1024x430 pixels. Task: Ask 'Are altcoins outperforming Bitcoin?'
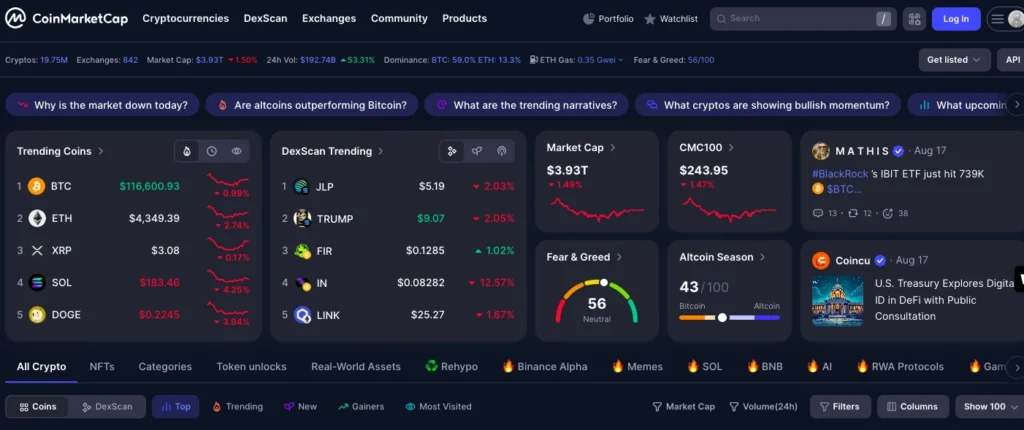tap(312, 105)
